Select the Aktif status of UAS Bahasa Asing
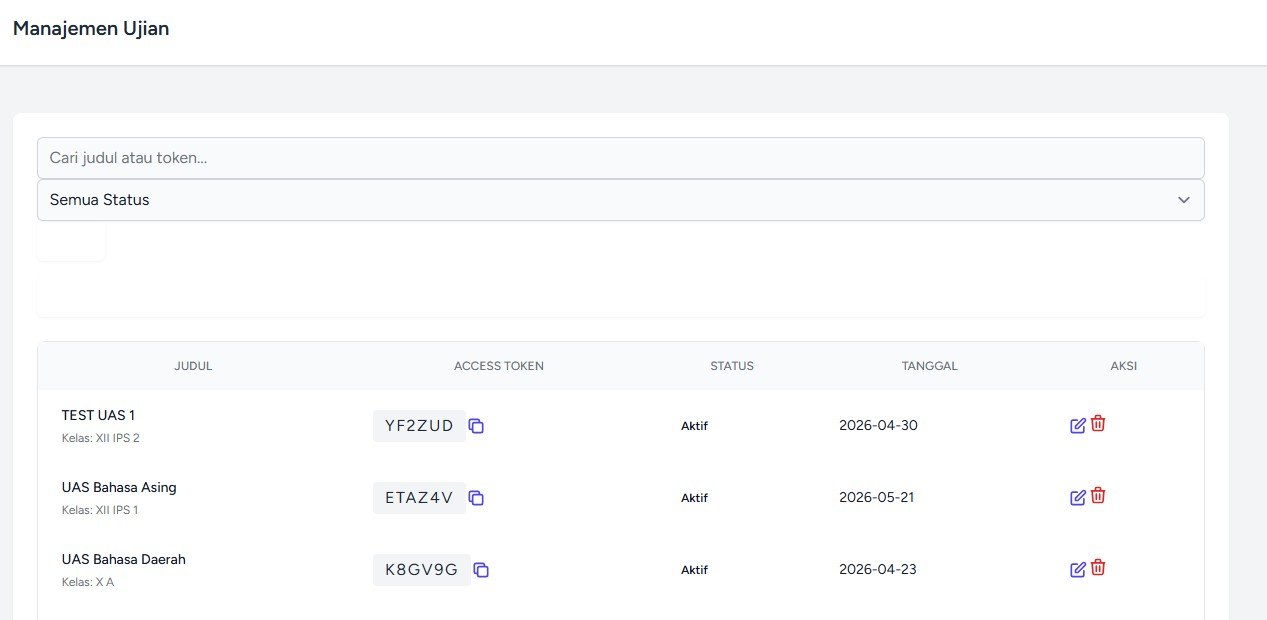 694,498
